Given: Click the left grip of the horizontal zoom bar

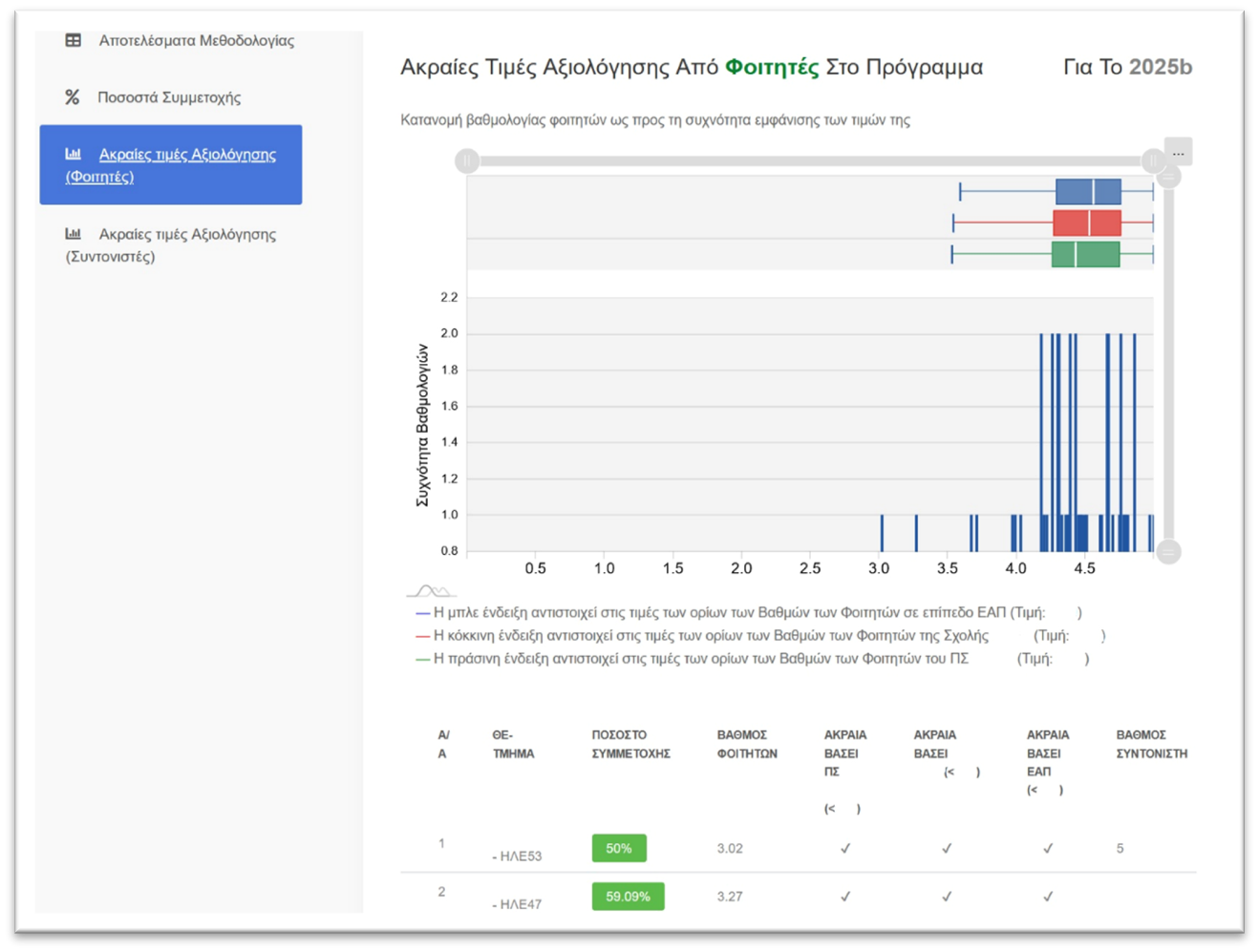Looking at the screenshot, I should coord(467,160).
